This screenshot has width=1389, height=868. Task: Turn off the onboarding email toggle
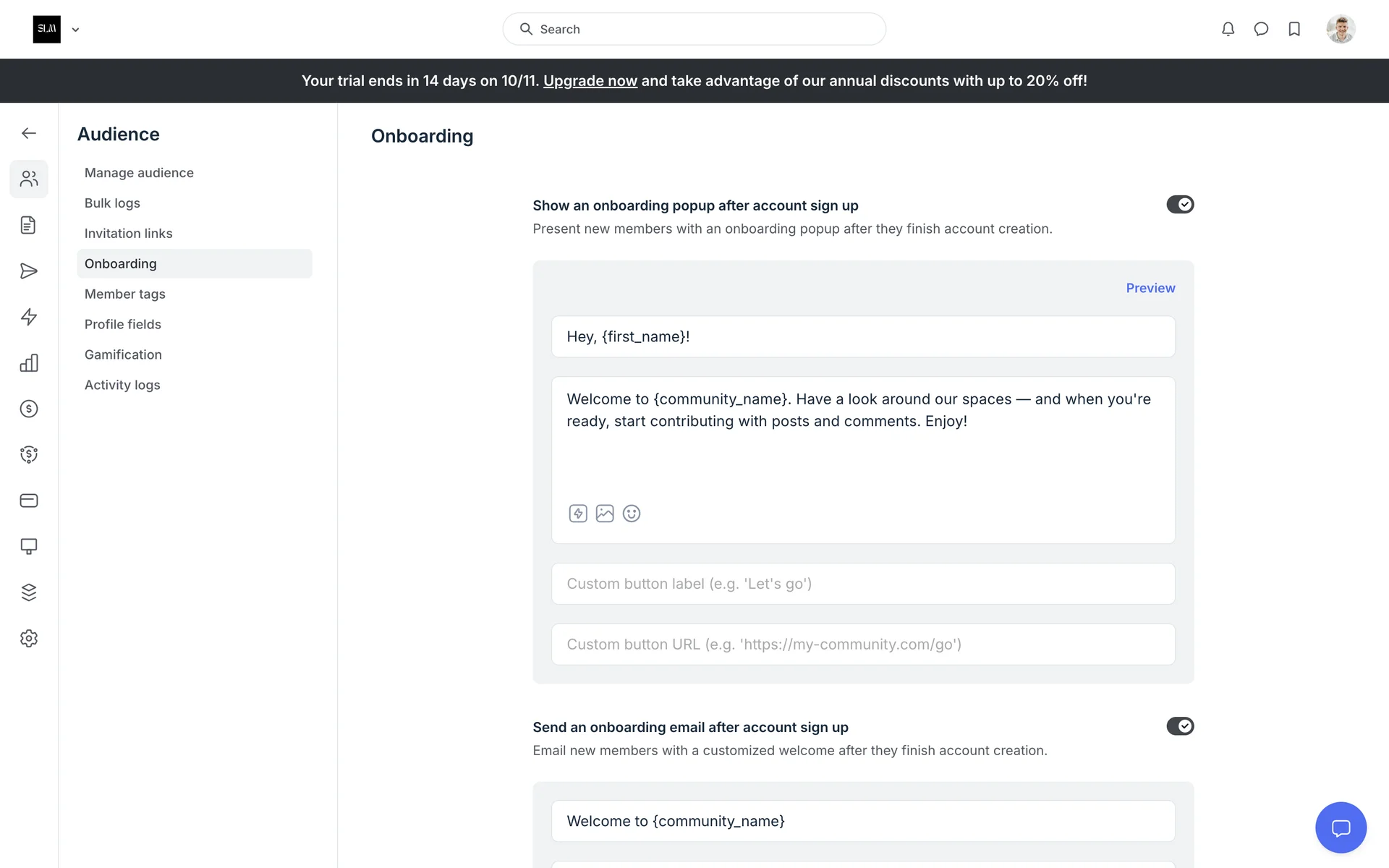pos(1180,726)
